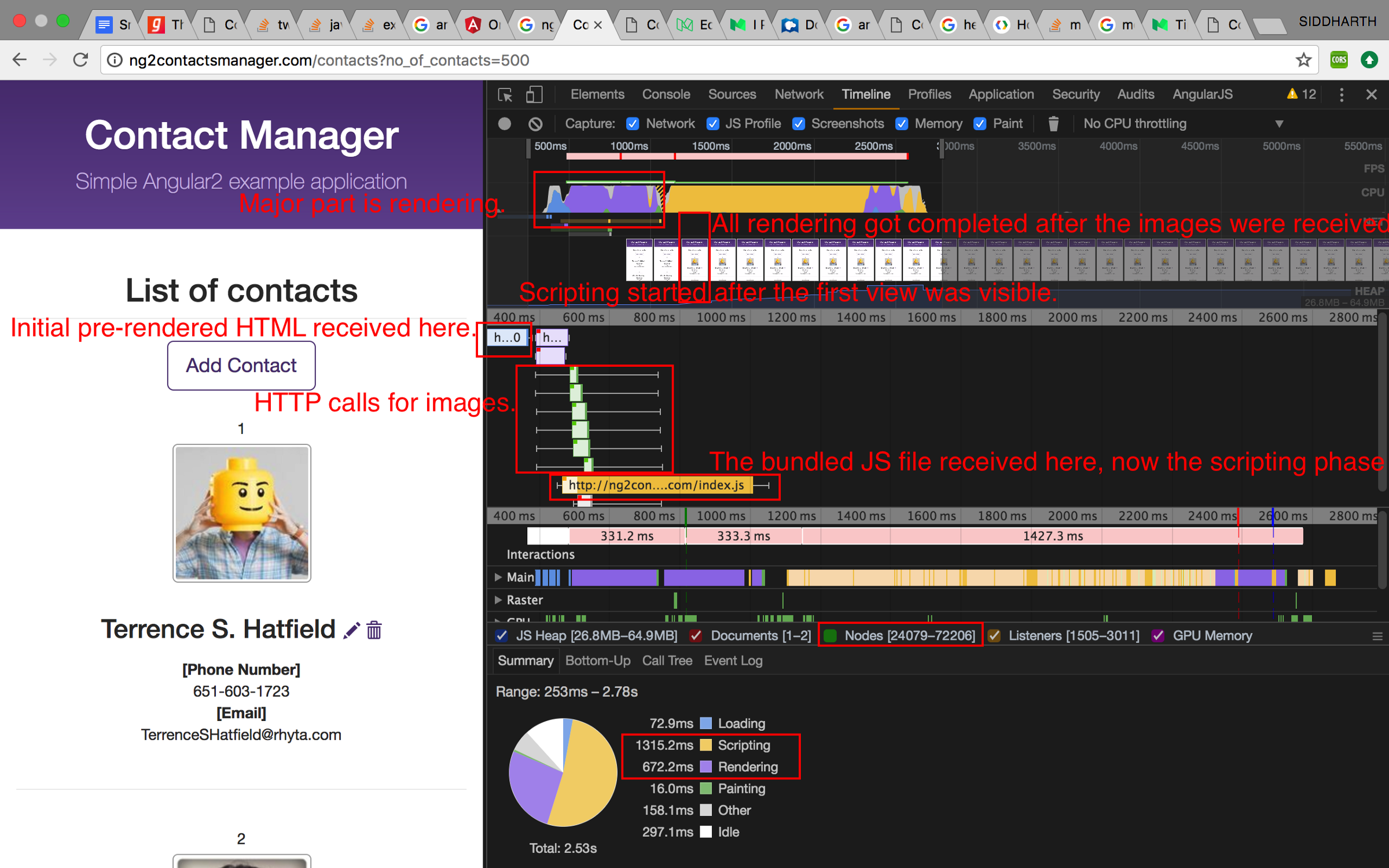Reload the page using refresh button
This screenshot has height=868, width=1389.
(x=80, y=60)
